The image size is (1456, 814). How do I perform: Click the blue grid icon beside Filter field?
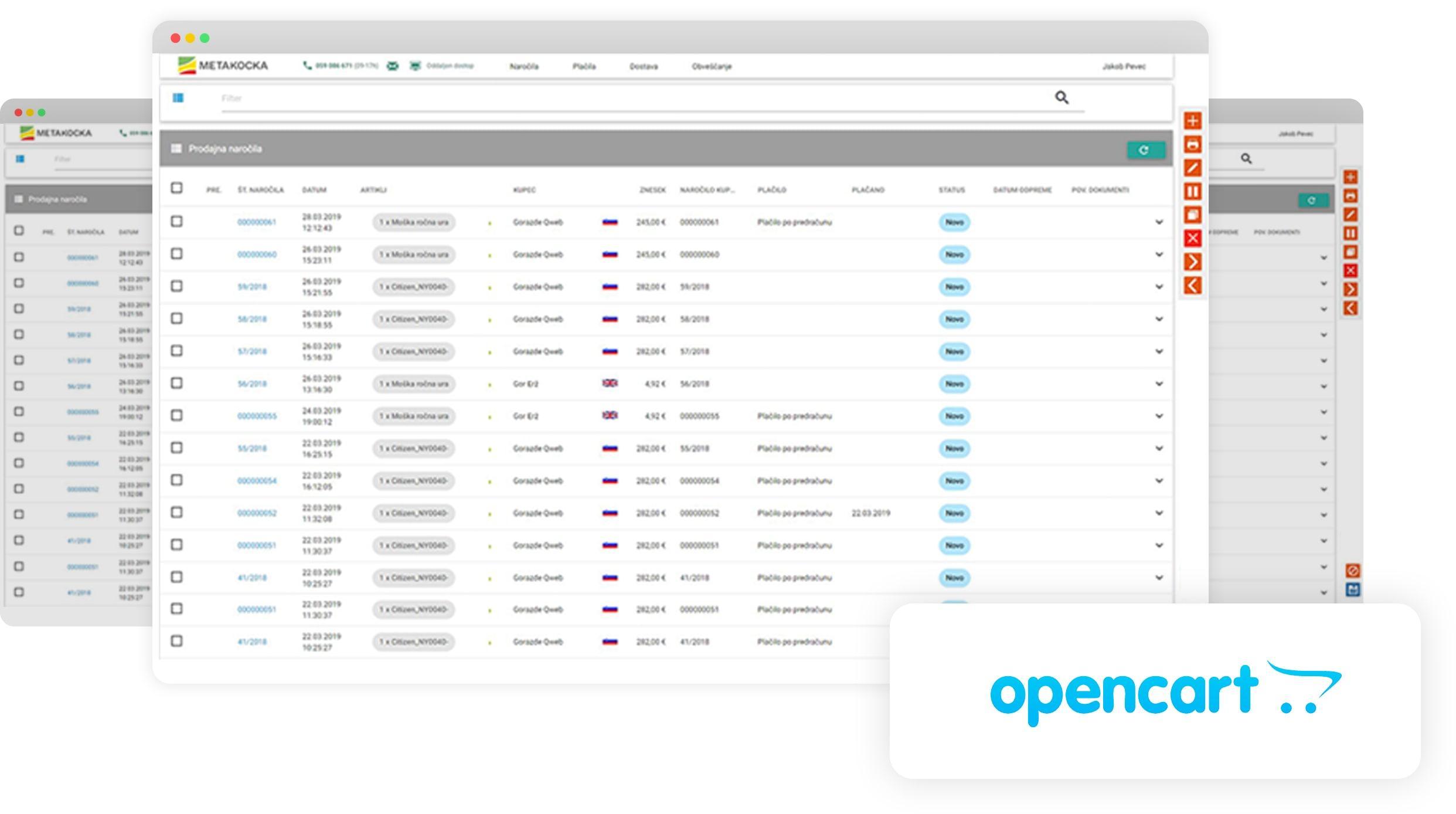tap(178, 98)
